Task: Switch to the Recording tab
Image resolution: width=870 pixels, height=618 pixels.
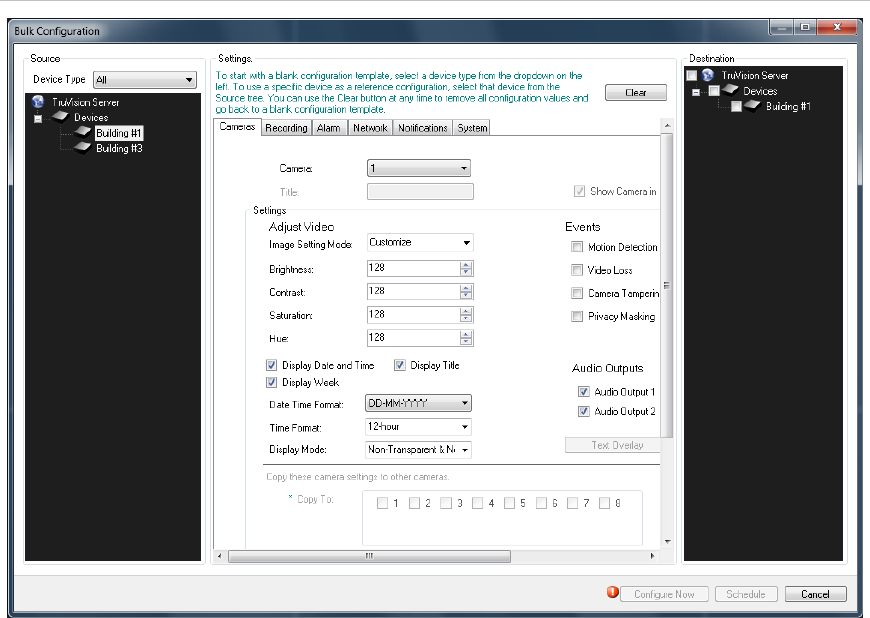Action: (x=286, y=128)
